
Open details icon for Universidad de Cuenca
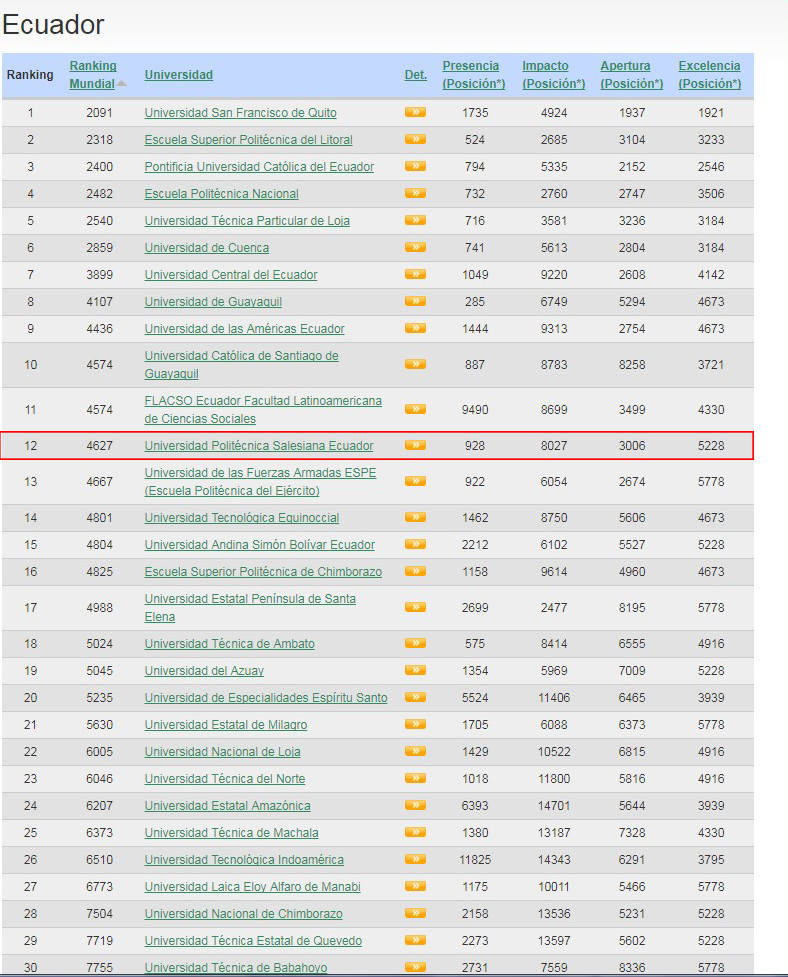coord(415,247)
